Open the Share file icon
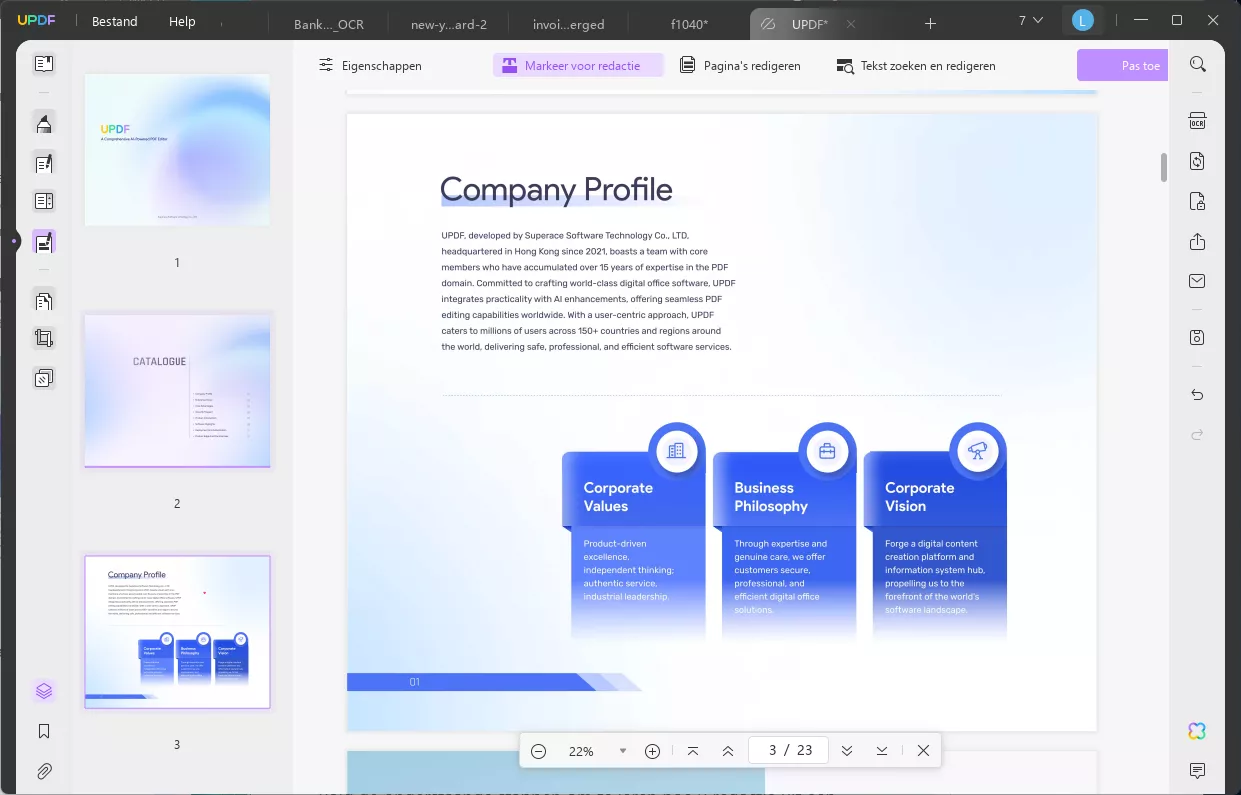The width and height of the screenshot is (1241, 795). point(1197,242)
